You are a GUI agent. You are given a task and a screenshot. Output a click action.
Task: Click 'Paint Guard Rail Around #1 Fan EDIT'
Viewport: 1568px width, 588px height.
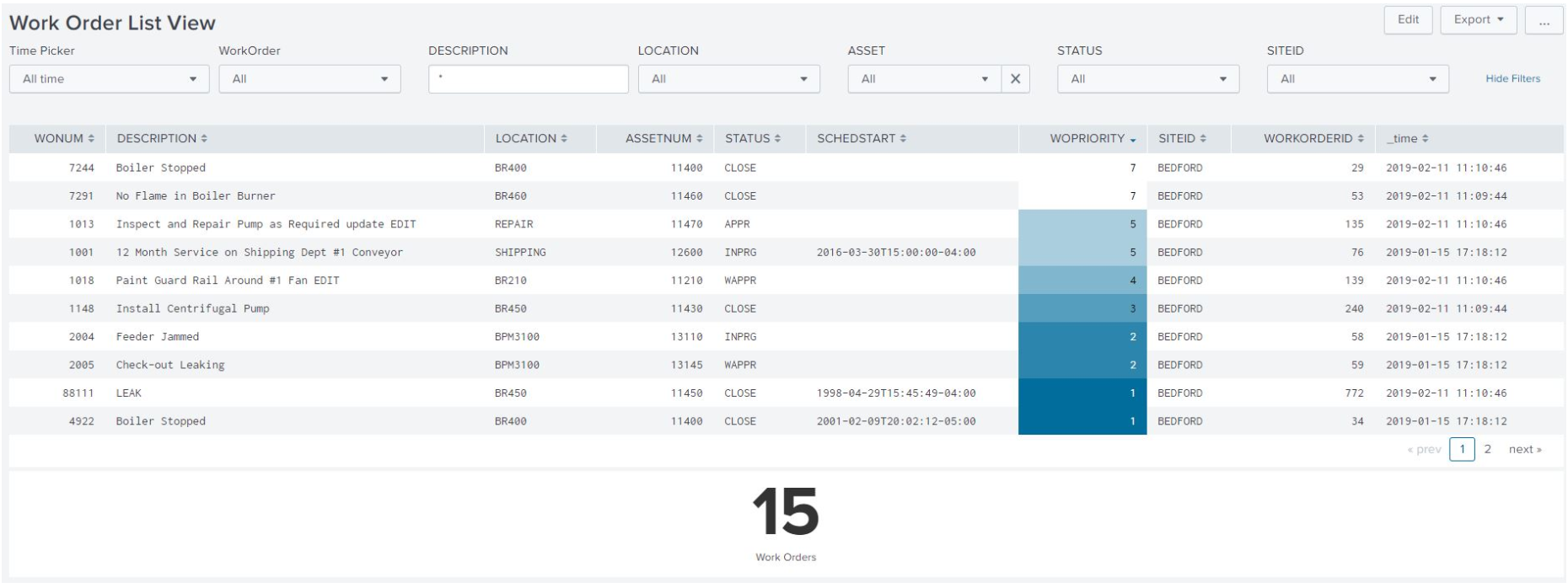click(228, 281)
